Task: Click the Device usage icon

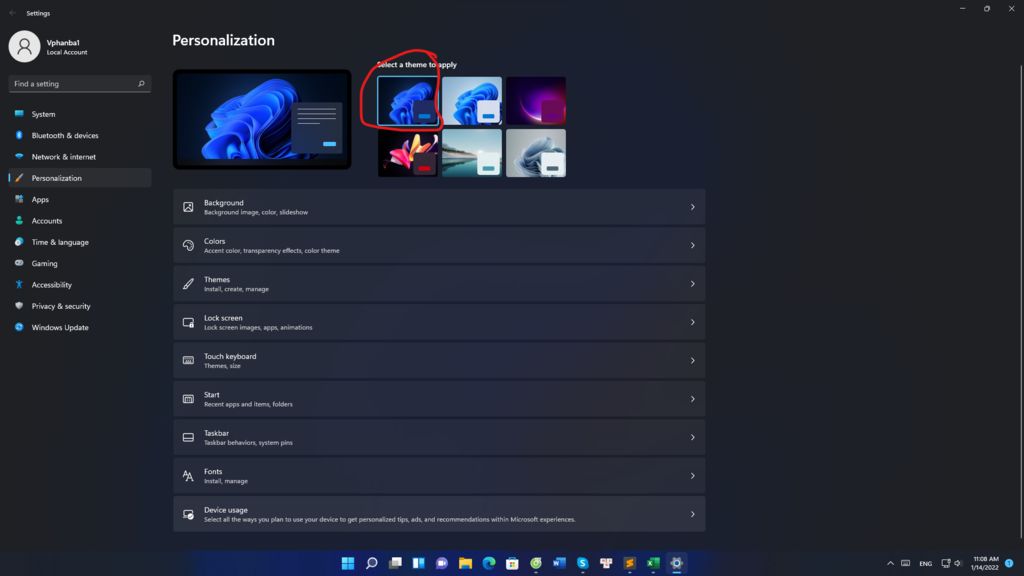Action: (188, 514)
